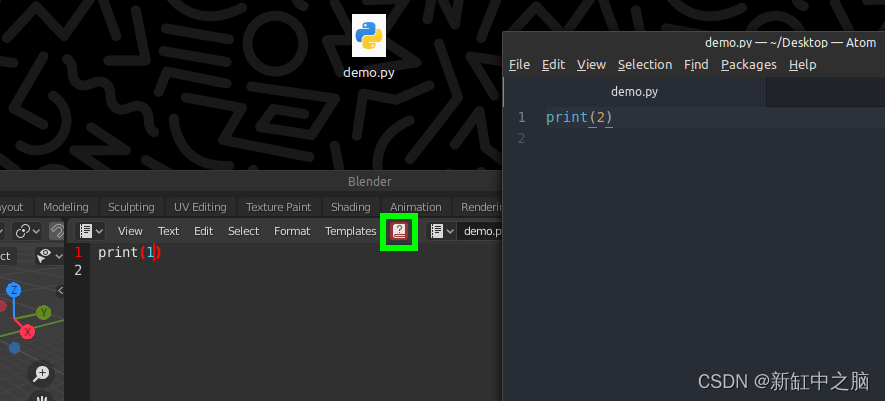
Task: Click the Z axis on the viewport gizmo
Action: [x=14, y=290]
